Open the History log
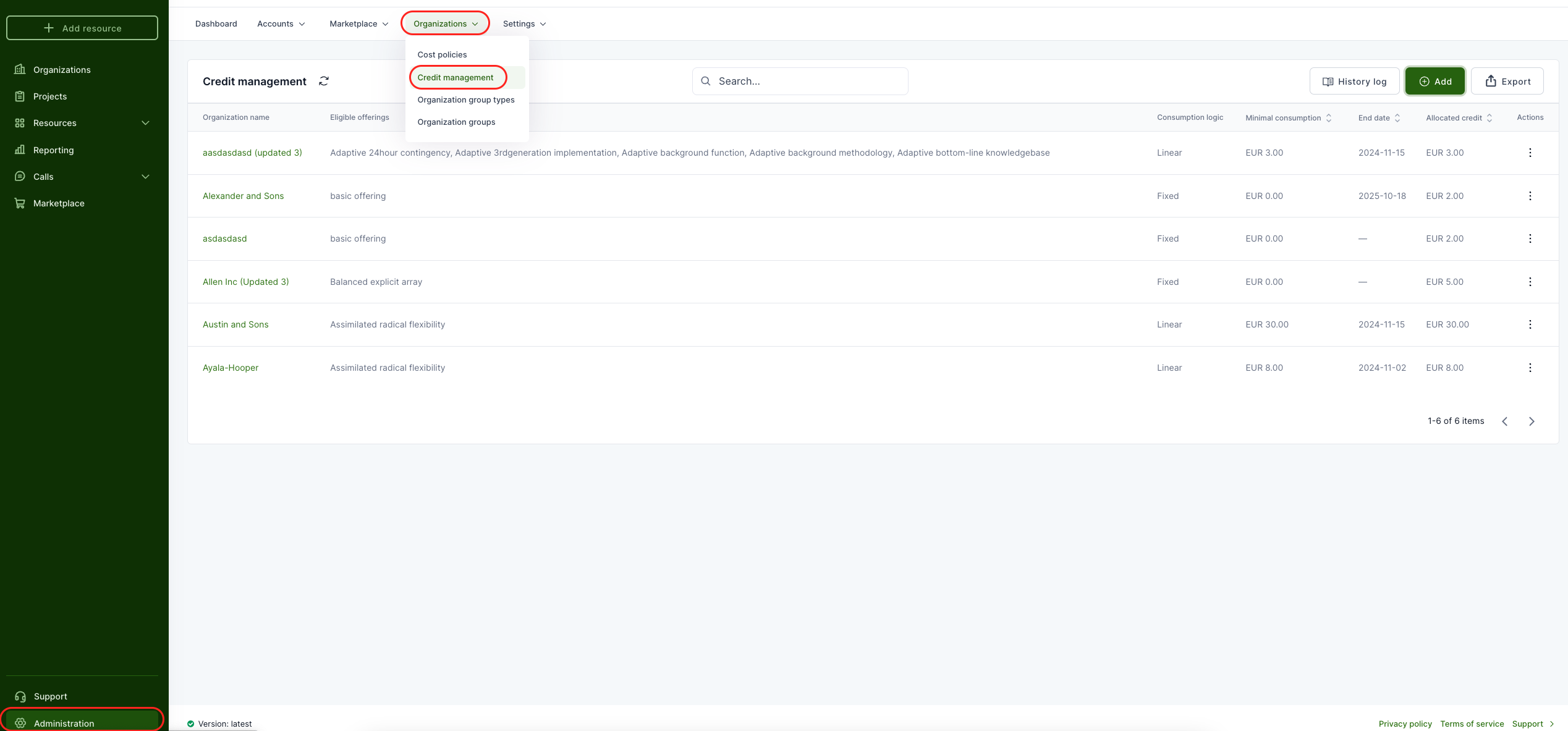Viewport: 1568px width, 731px height. pos(1354,82)
